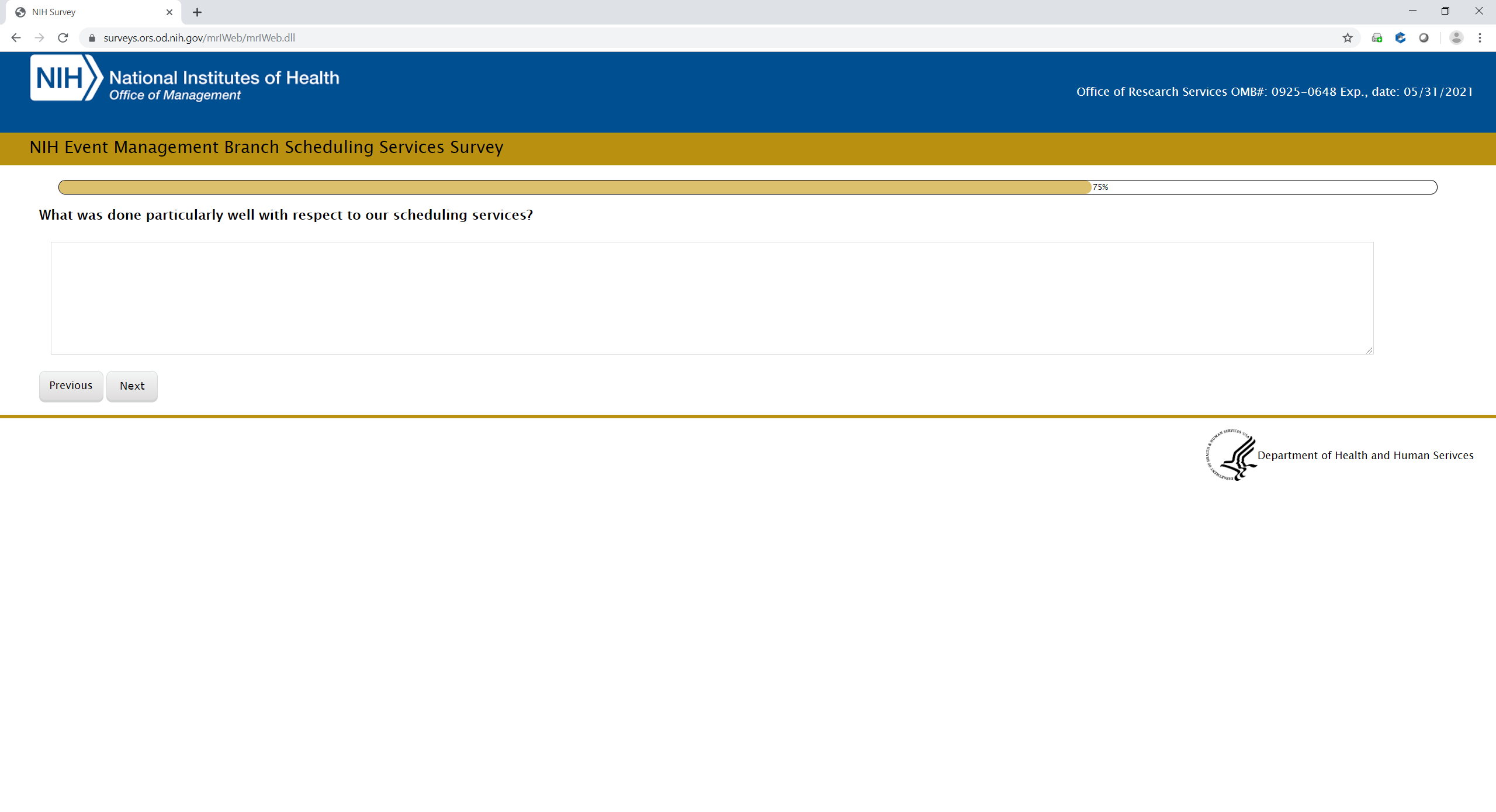Open the Chrome three-dot menu
Image resolution: width=1496 pixels, height=812 pixels.
tap(1480, 38)
